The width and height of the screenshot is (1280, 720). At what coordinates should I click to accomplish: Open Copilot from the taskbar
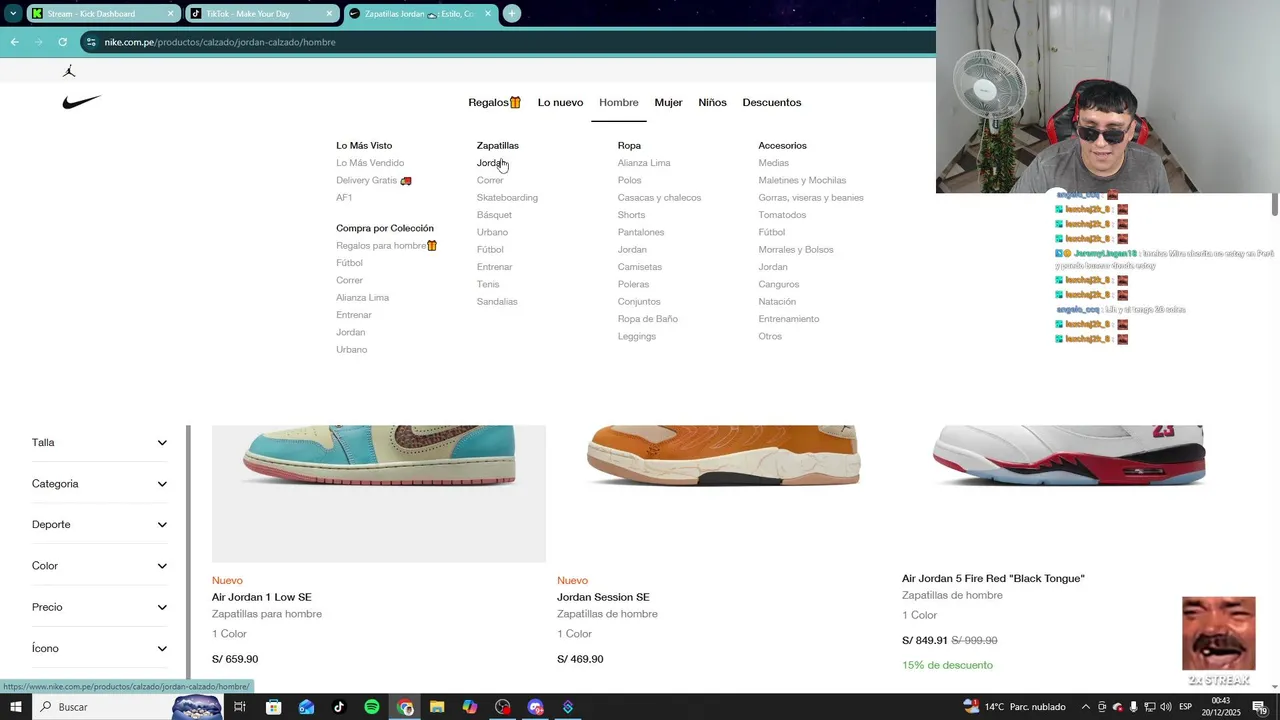[x=470, y=707]
